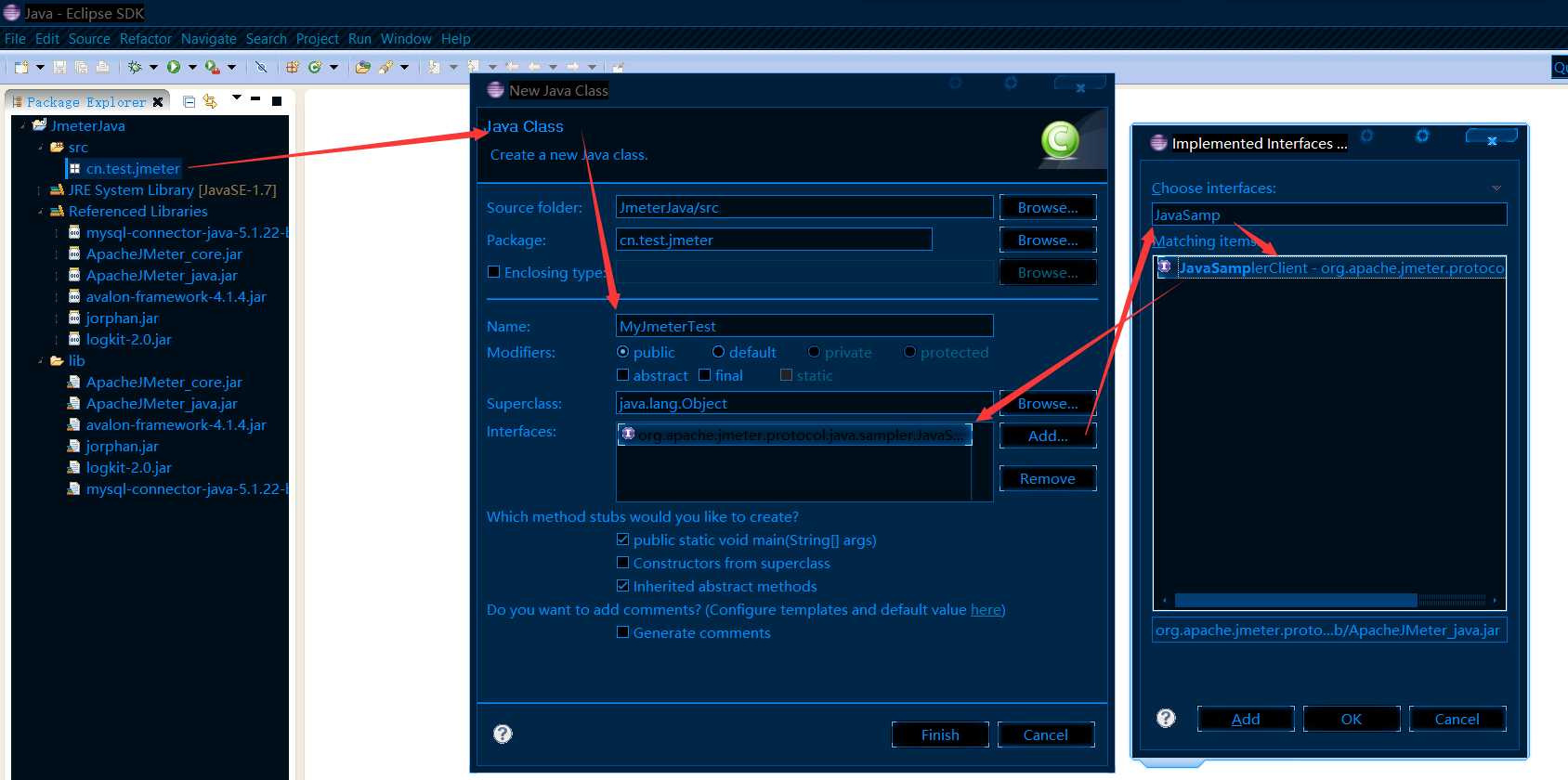Screen dimensions: 1568x780
Task: Minimize the Package Explorer view
Action: [255, 98]
